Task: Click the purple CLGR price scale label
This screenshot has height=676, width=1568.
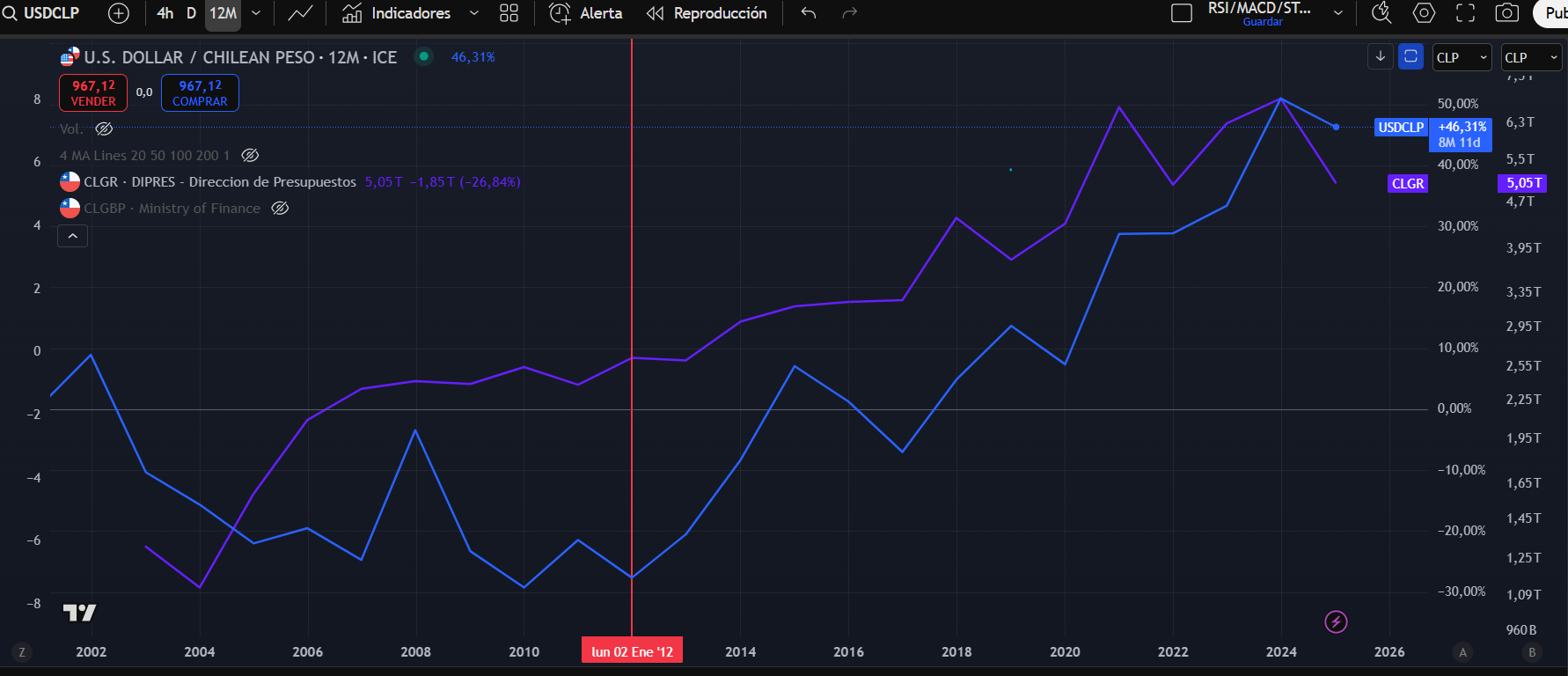Action: (1408, 184)
